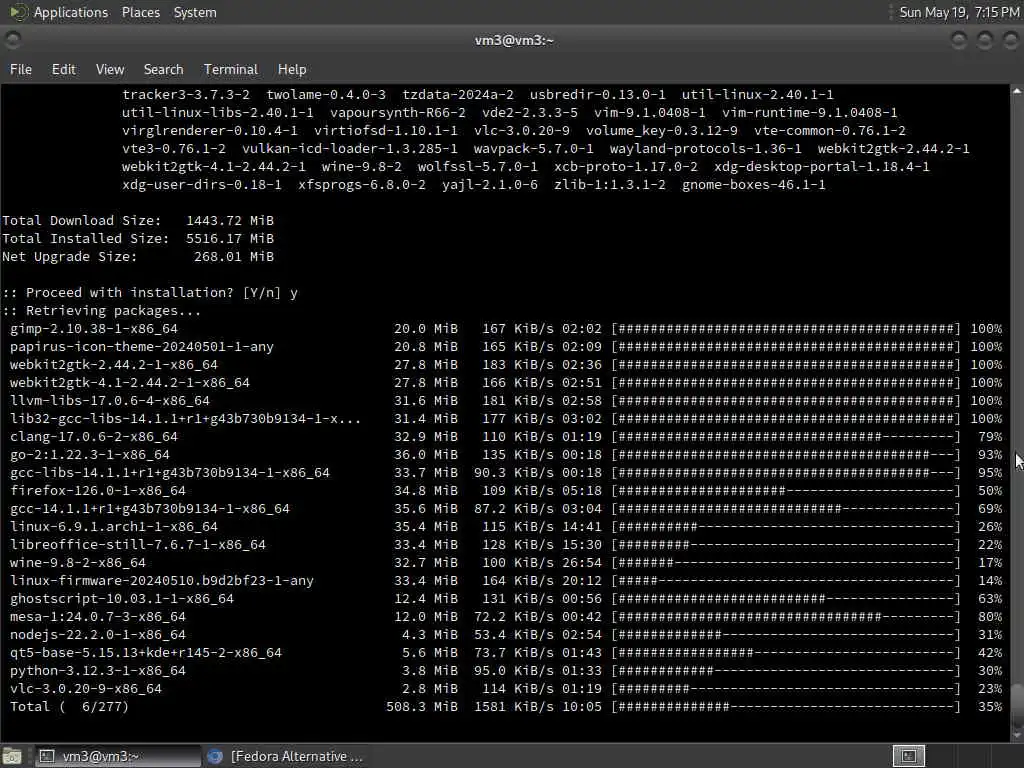This screenshot has width=1024, height=768.
Task: Click the terminal icon in vm3@vm3 taskbar entry
Action: tap(46, 756)
